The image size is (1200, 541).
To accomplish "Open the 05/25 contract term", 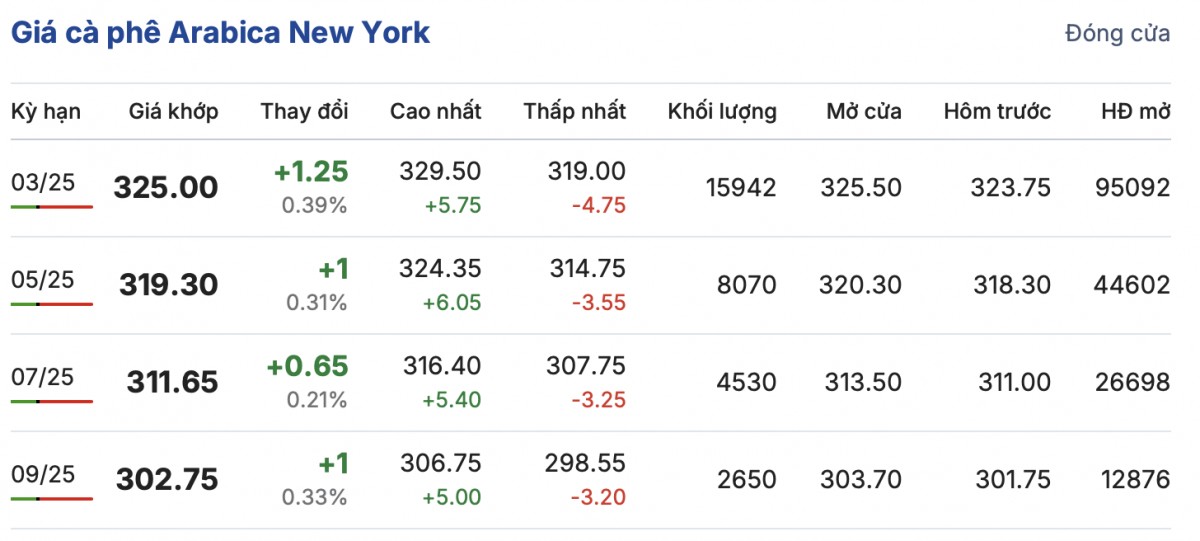I will [43, 280].
